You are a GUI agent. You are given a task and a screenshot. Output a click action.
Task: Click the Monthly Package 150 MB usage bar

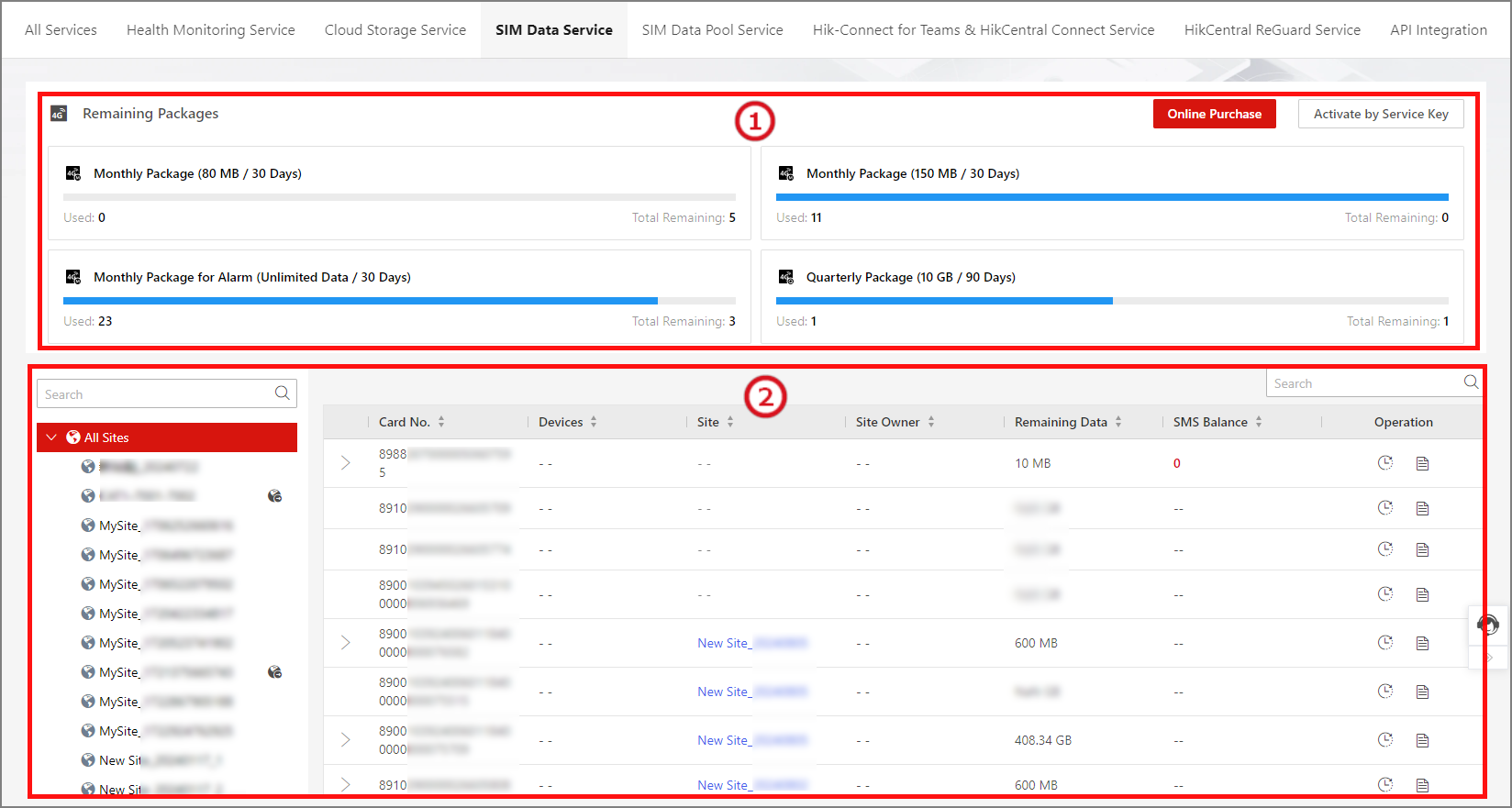point(1112,197)
